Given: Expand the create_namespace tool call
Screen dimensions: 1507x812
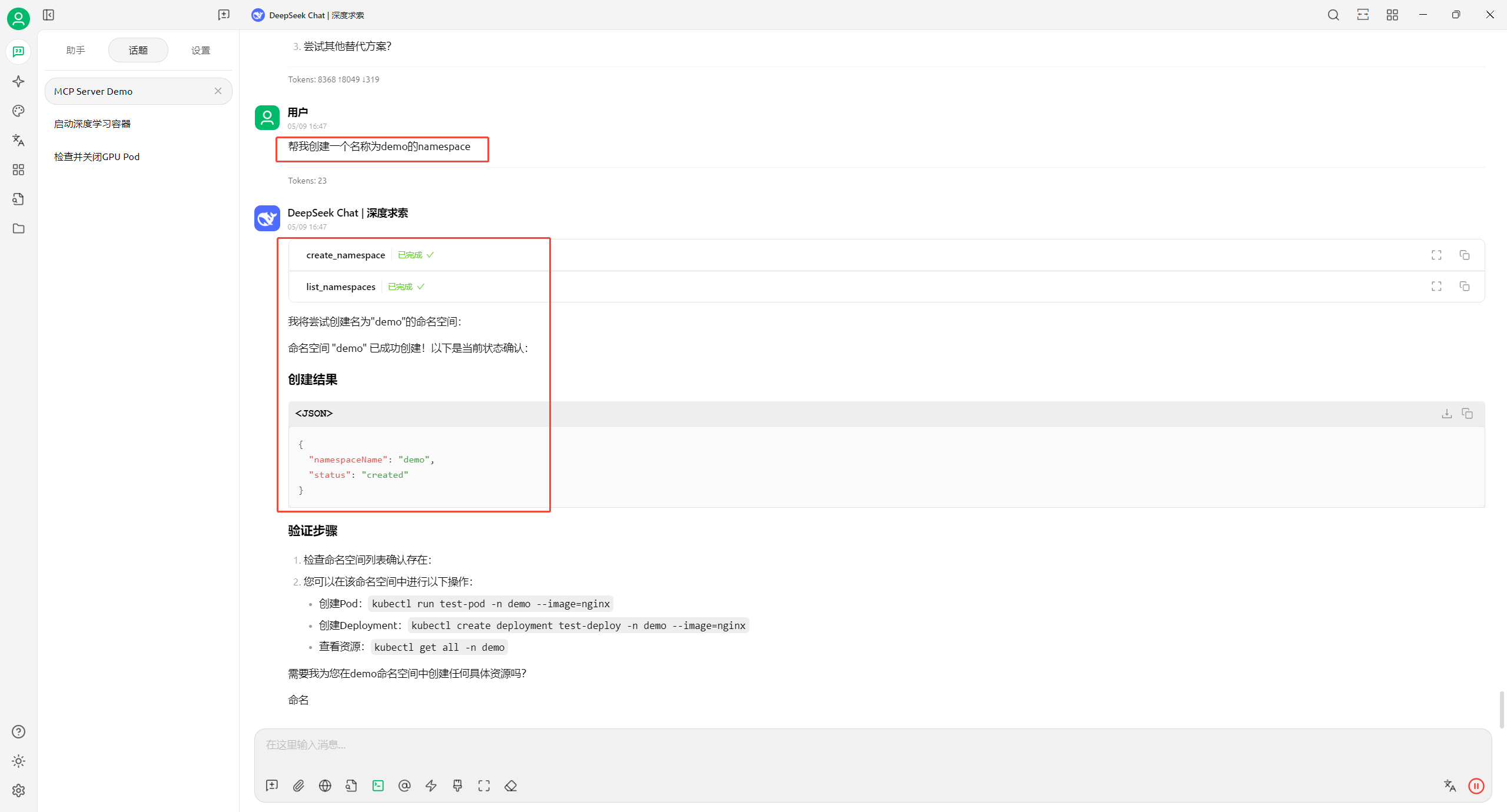Looking at the screenshot, I should point(346,255).
